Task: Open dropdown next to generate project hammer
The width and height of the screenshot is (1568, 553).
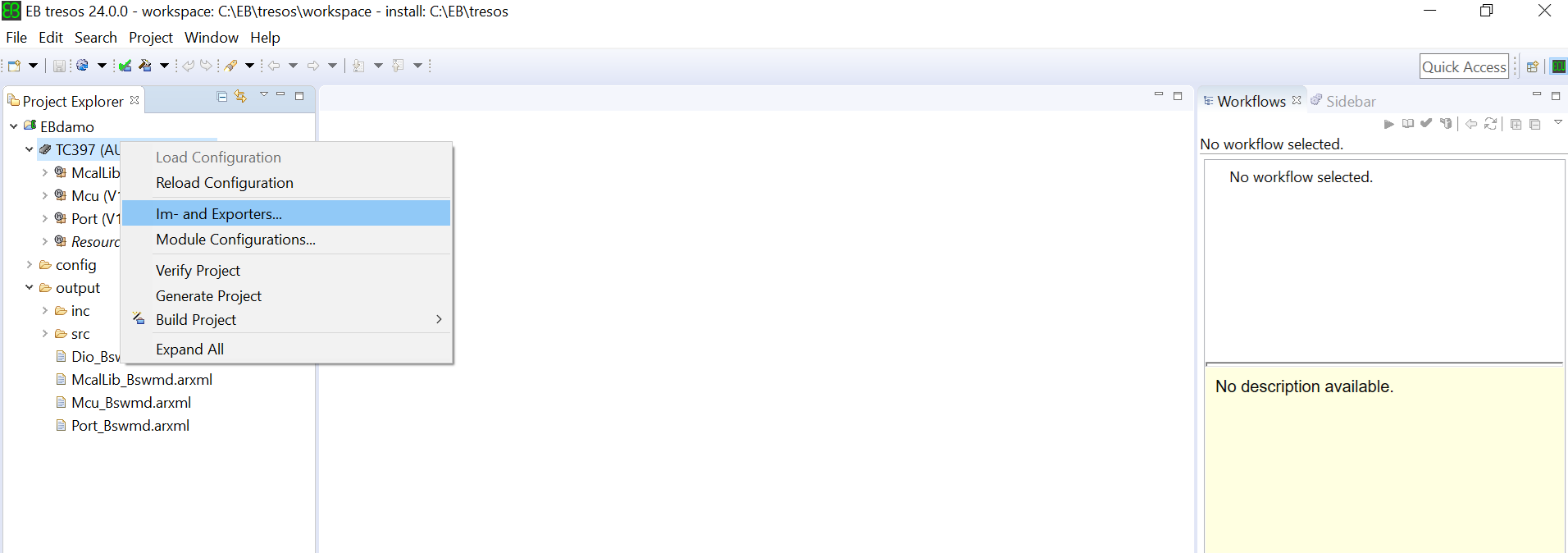Action: click(x=164, y=66)
